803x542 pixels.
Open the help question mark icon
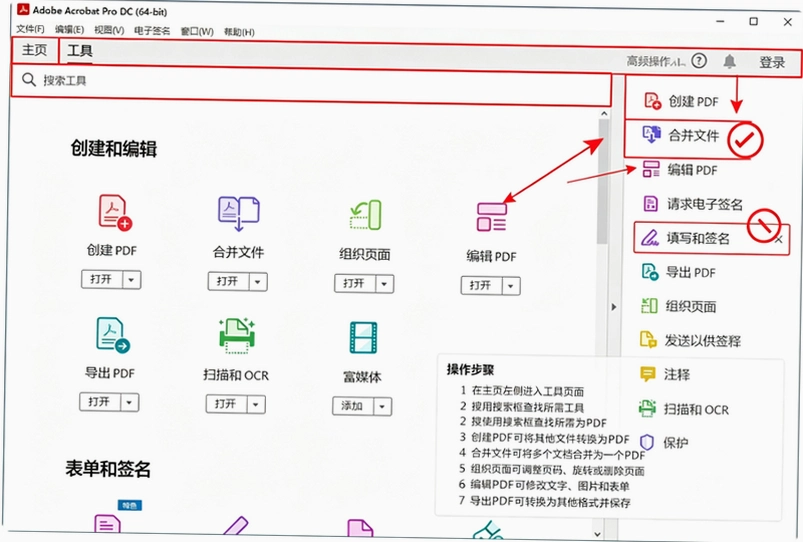(x=699, y=61)
